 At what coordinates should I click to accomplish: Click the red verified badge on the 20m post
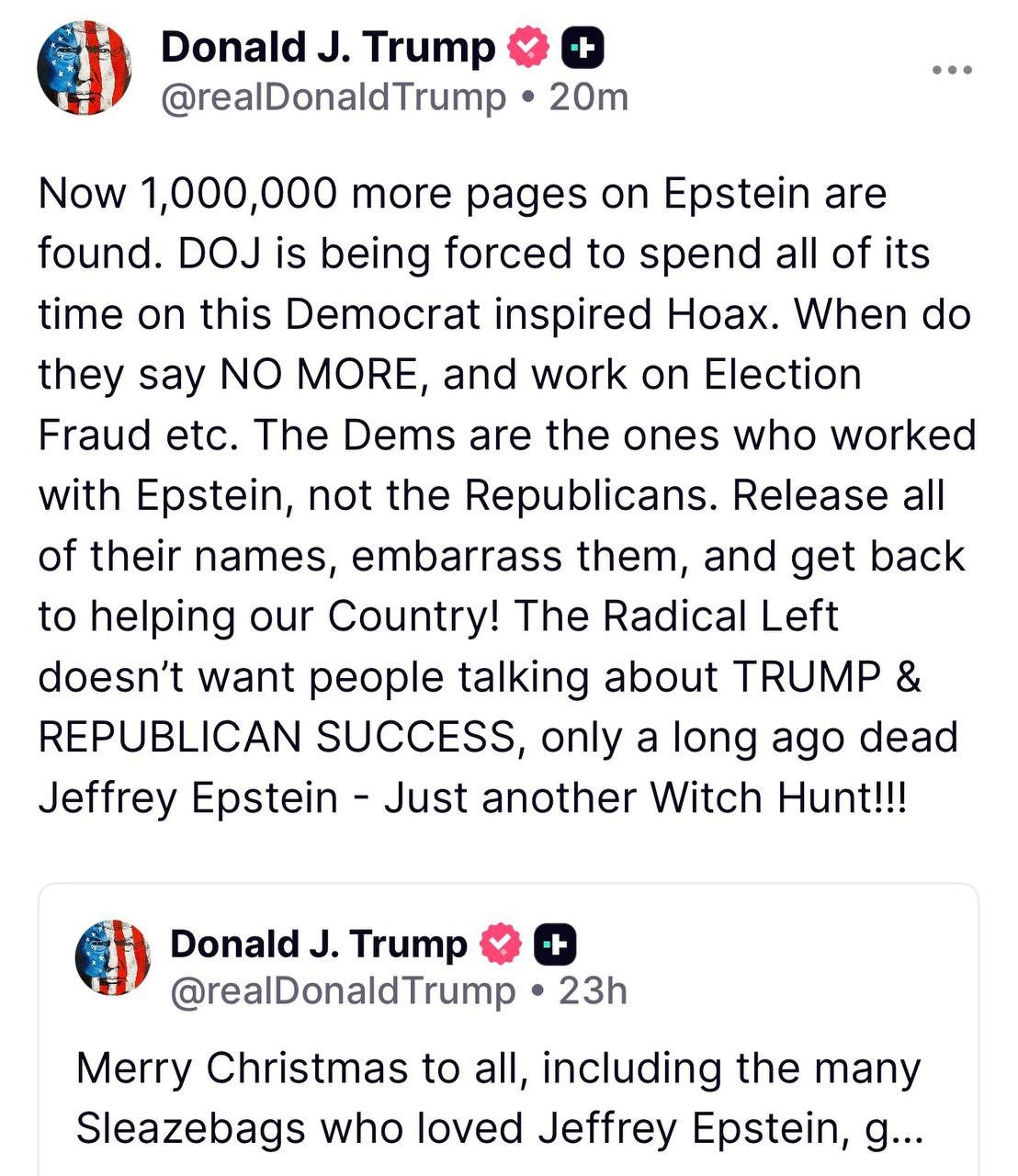pyautogui.click(x=528, y=48)
